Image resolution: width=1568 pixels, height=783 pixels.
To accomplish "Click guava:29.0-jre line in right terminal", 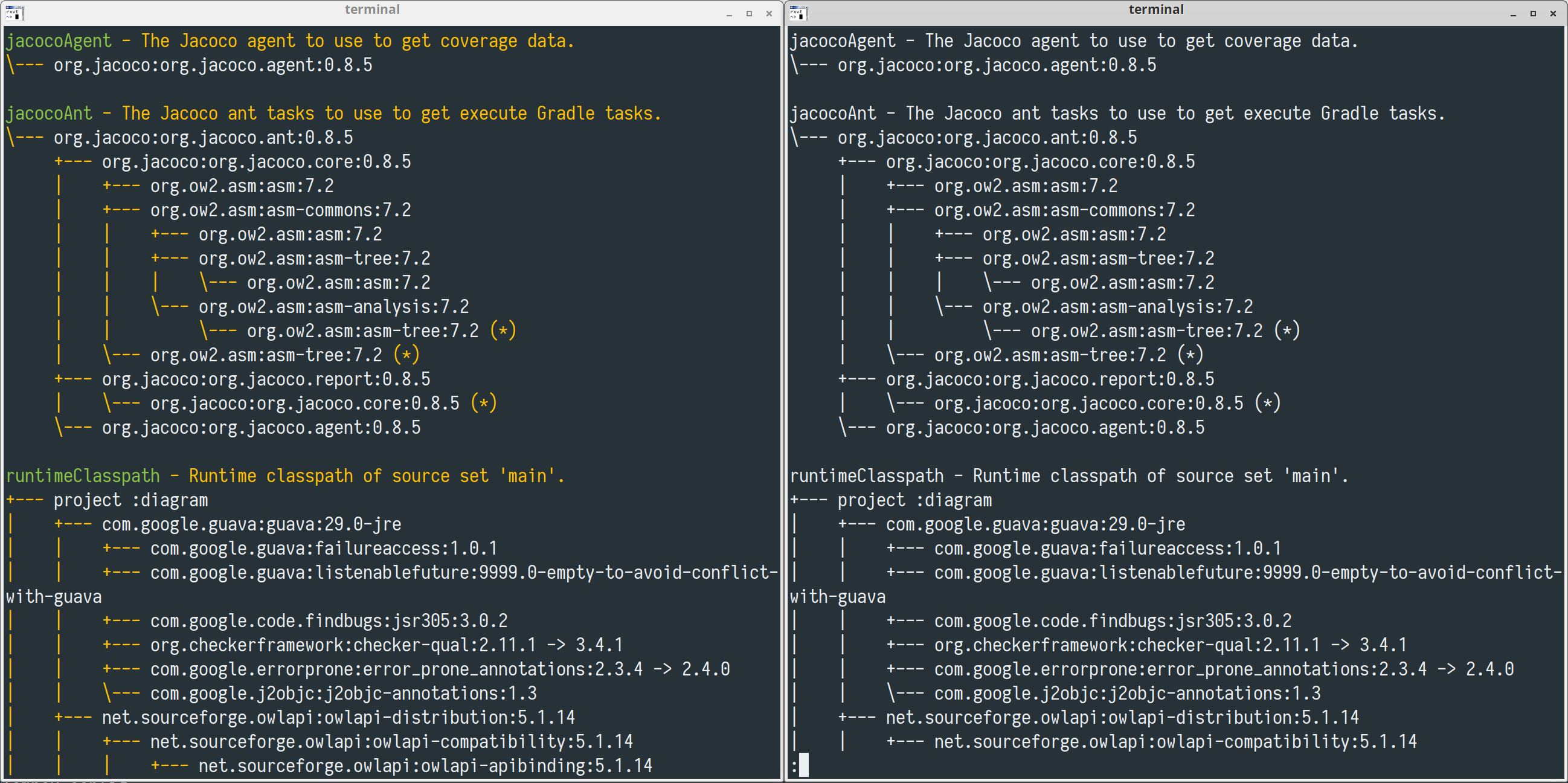I will [x=1035, y=524].
